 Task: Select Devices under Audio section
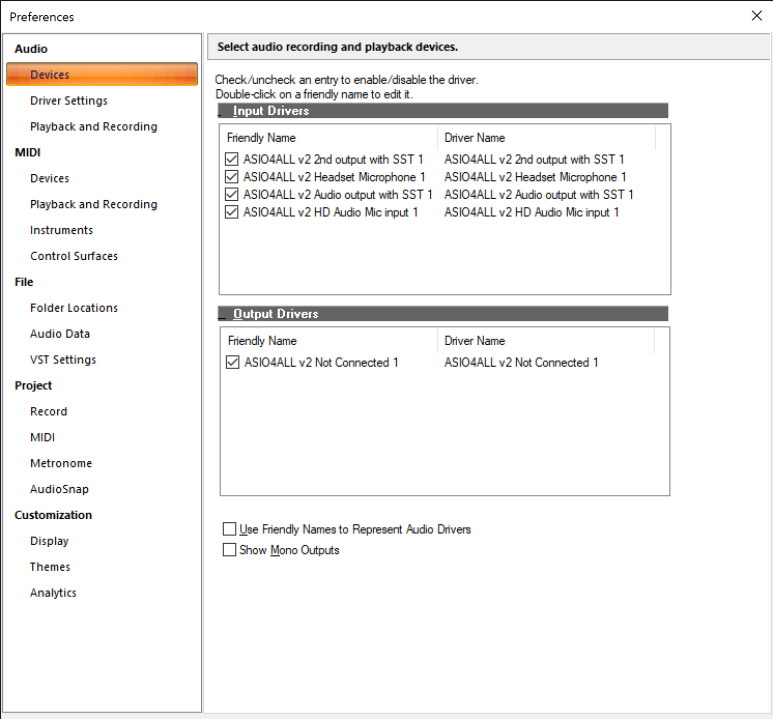102,74
